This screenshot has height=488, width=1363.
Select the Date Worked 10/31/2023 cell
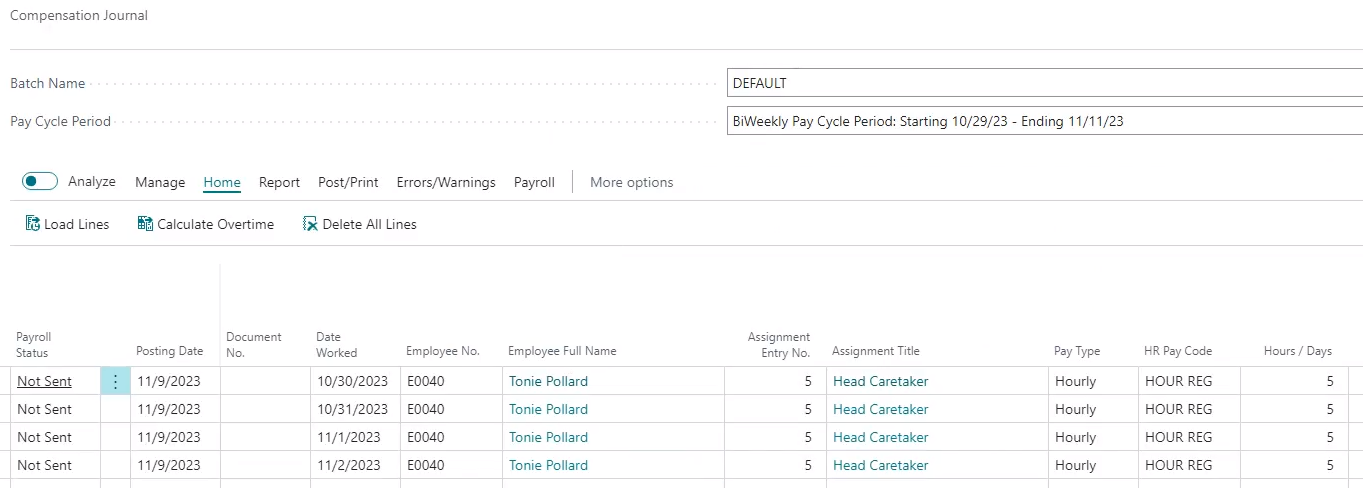pyautogui.click(x=352, y=409)
